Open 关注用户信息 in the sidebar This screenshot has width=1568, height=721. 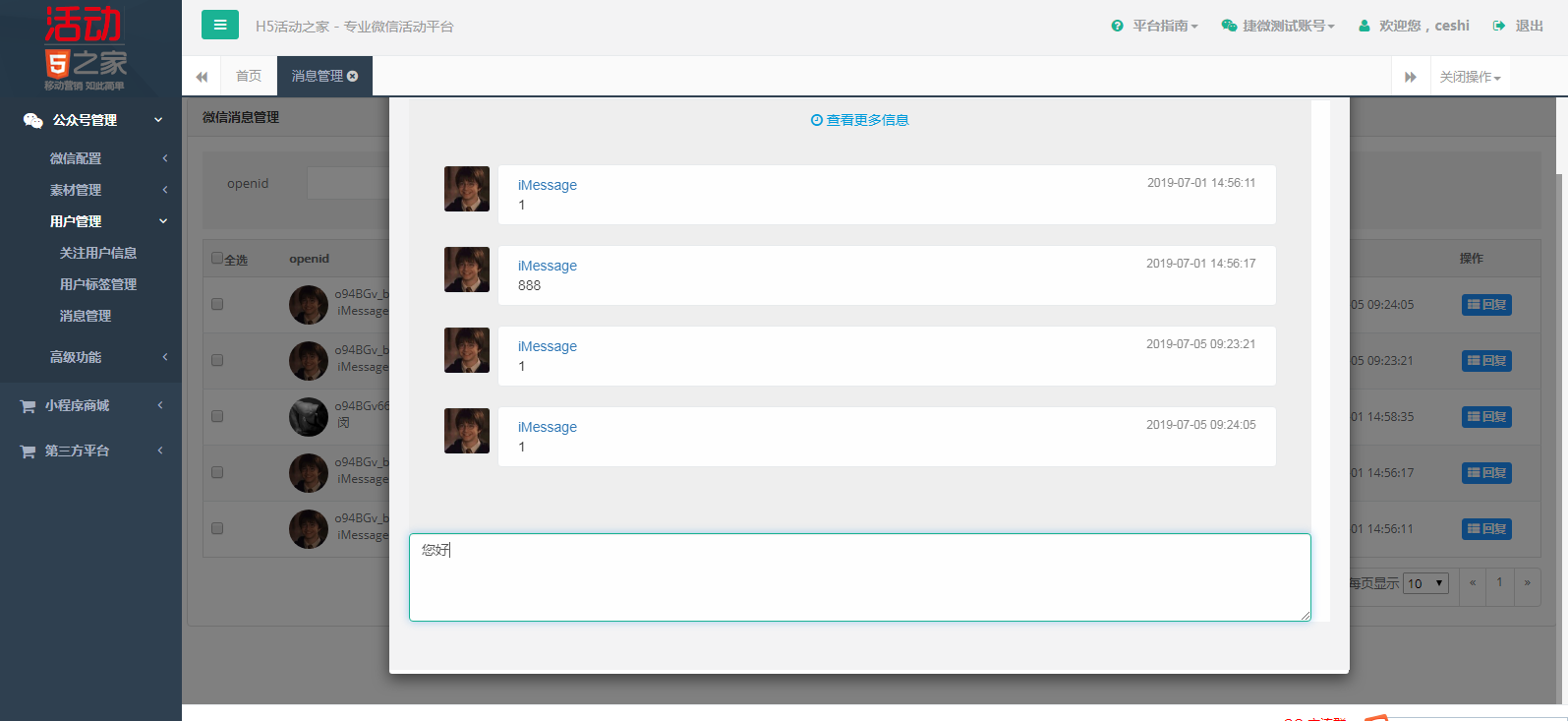tap(98, 253)
